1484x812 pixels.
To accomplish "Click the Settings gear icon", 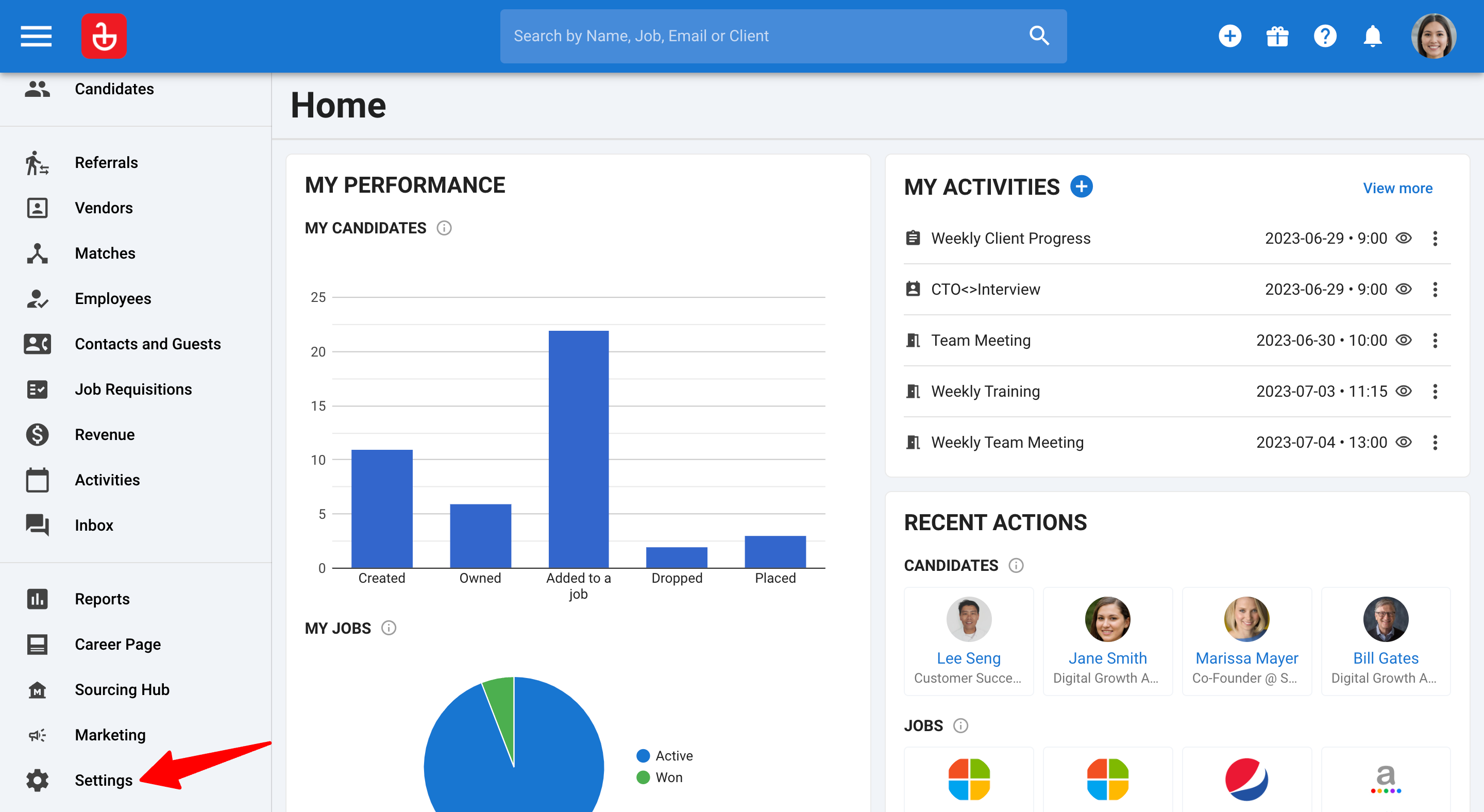I will 38,781.
